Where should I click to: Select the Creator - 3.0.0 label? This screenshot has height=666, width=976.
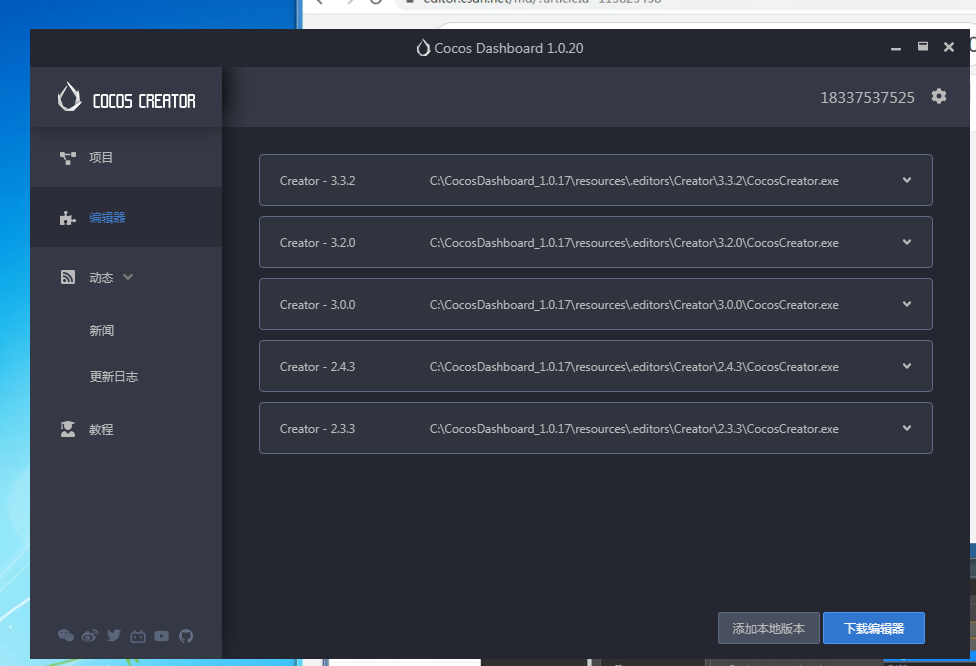tap(317, 305)
